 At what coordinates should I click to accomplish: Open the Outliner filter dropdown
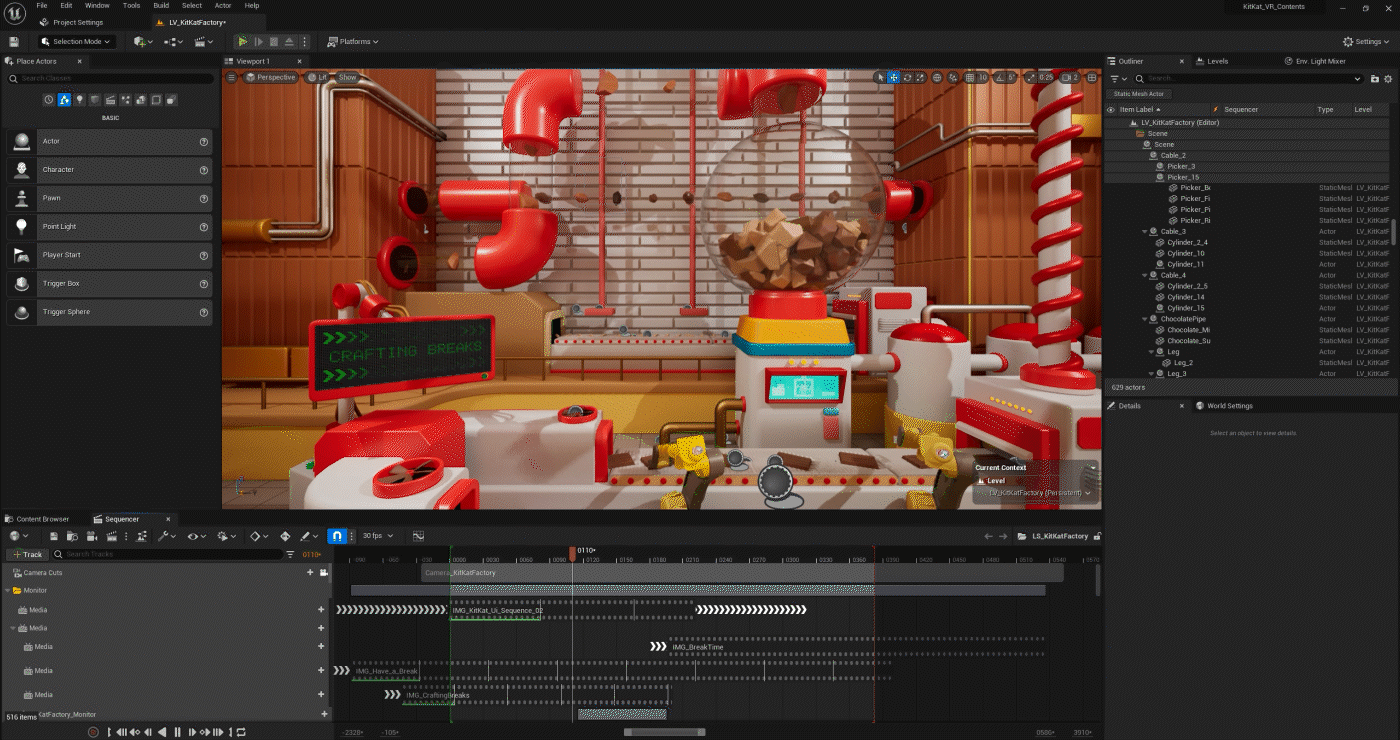click(x=1118, y=78)
